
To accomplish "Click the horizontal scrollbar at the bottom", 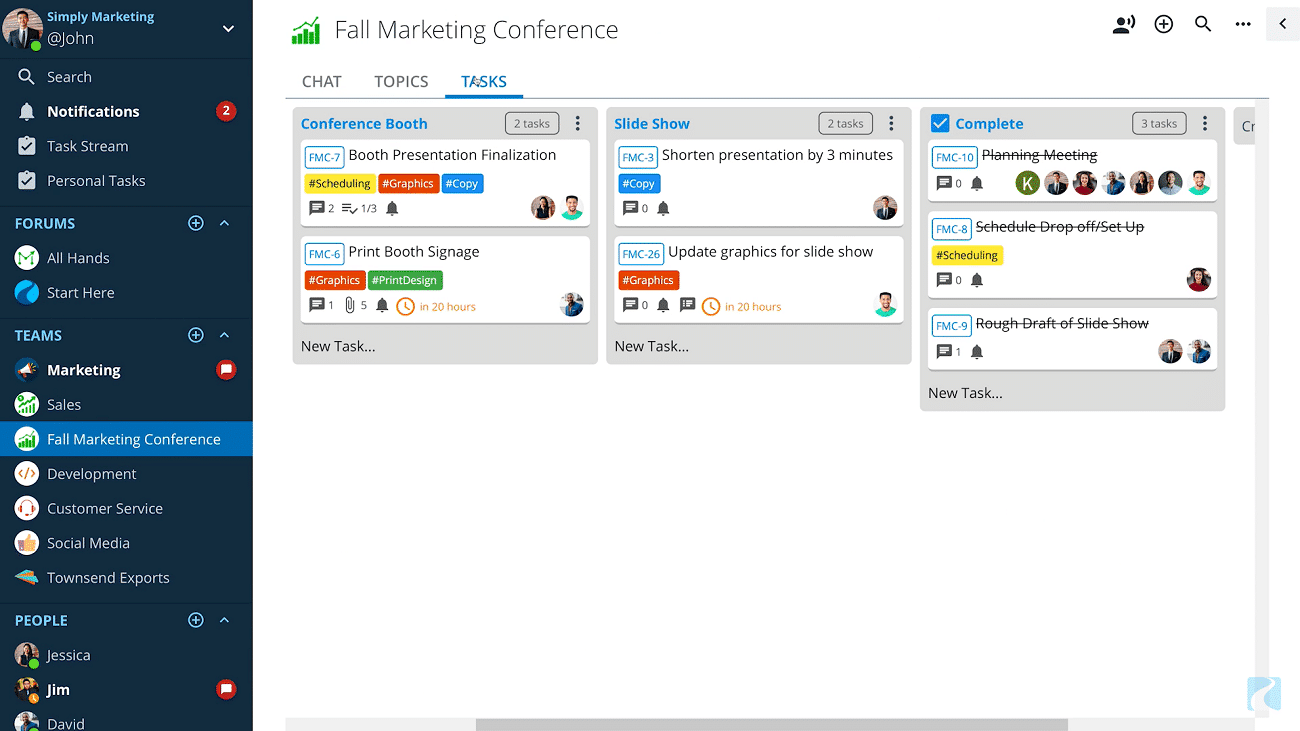I will 771,724.
